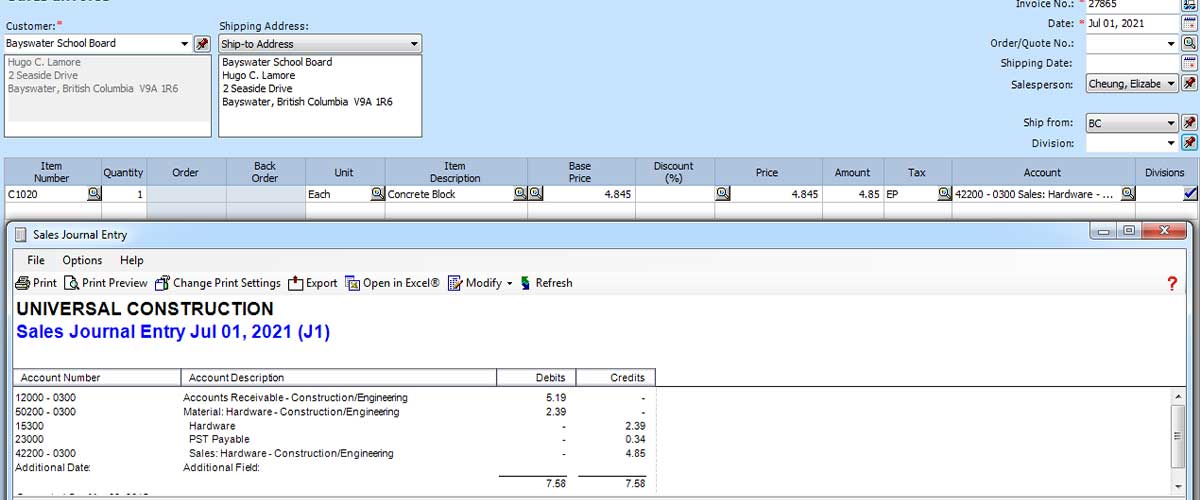The image size is (1200, 500).
Task: Open the Salesperson dropdown
Action: coord(1171,84)
